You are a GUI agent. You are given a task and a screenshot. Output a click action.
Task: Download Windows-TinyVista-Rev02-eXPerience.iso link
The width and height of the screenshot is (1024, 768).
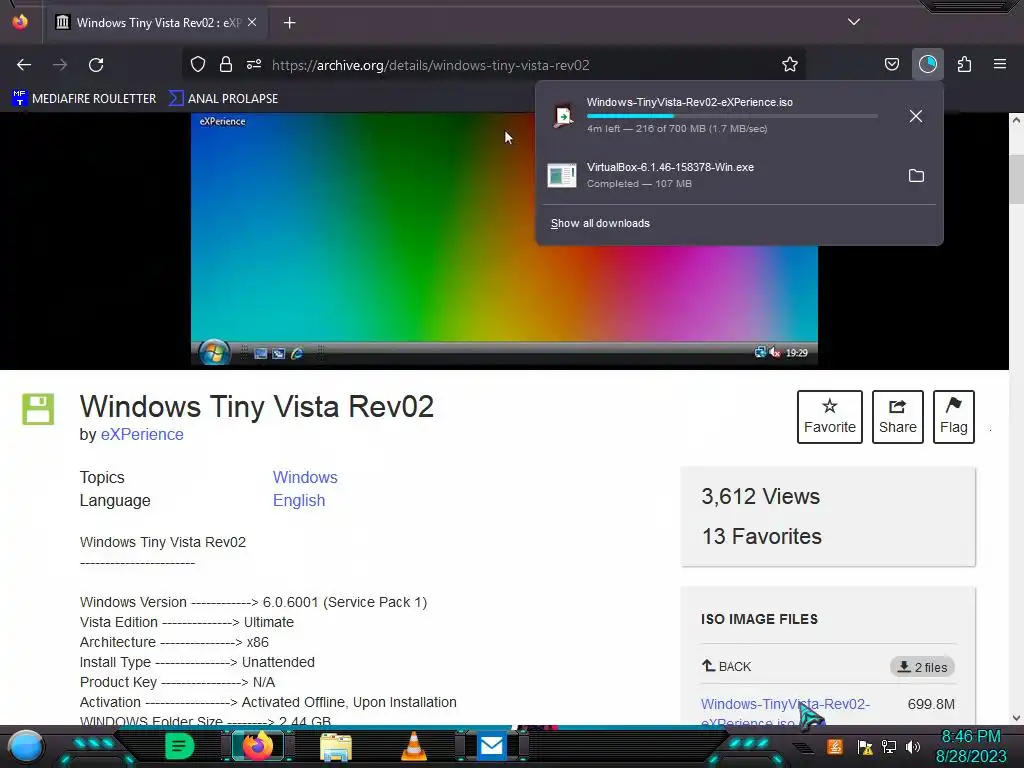785,712
